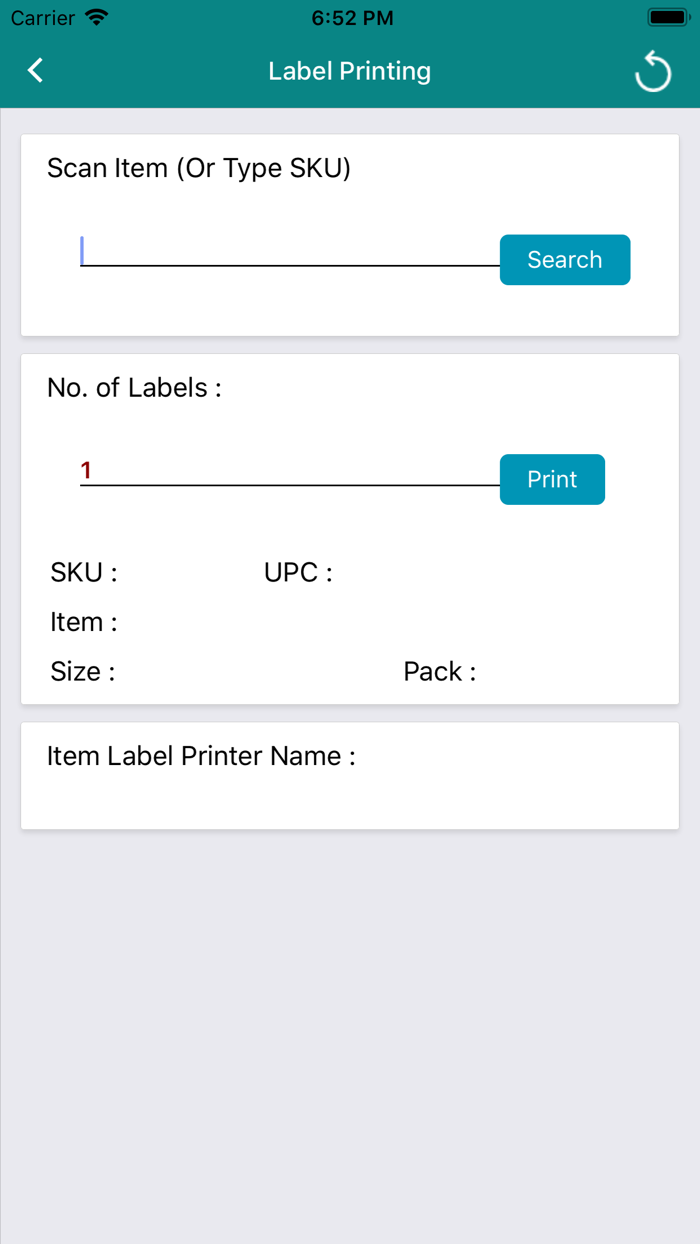
Task: Select the Item label text
Action: coord(83,621)
